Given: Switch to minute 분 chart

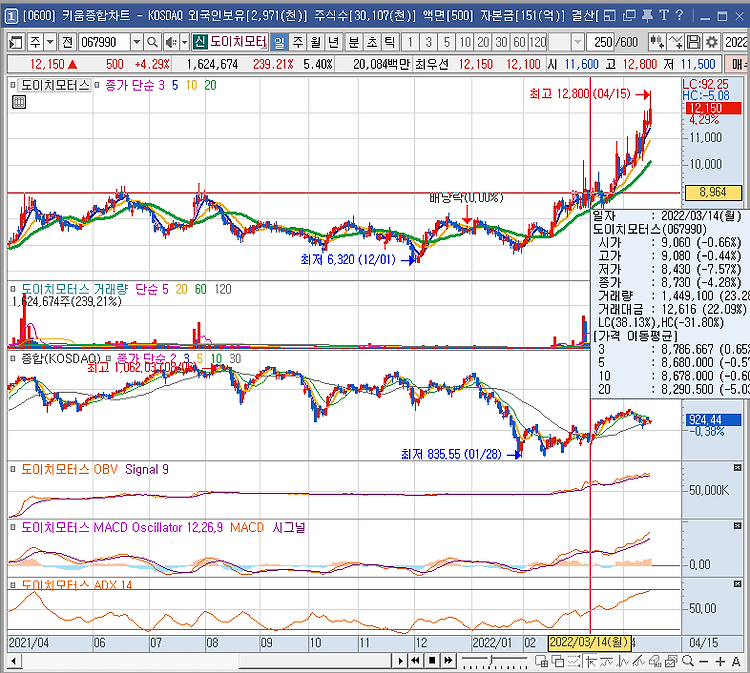Looking at the screenshot, I should click(353, 43).
